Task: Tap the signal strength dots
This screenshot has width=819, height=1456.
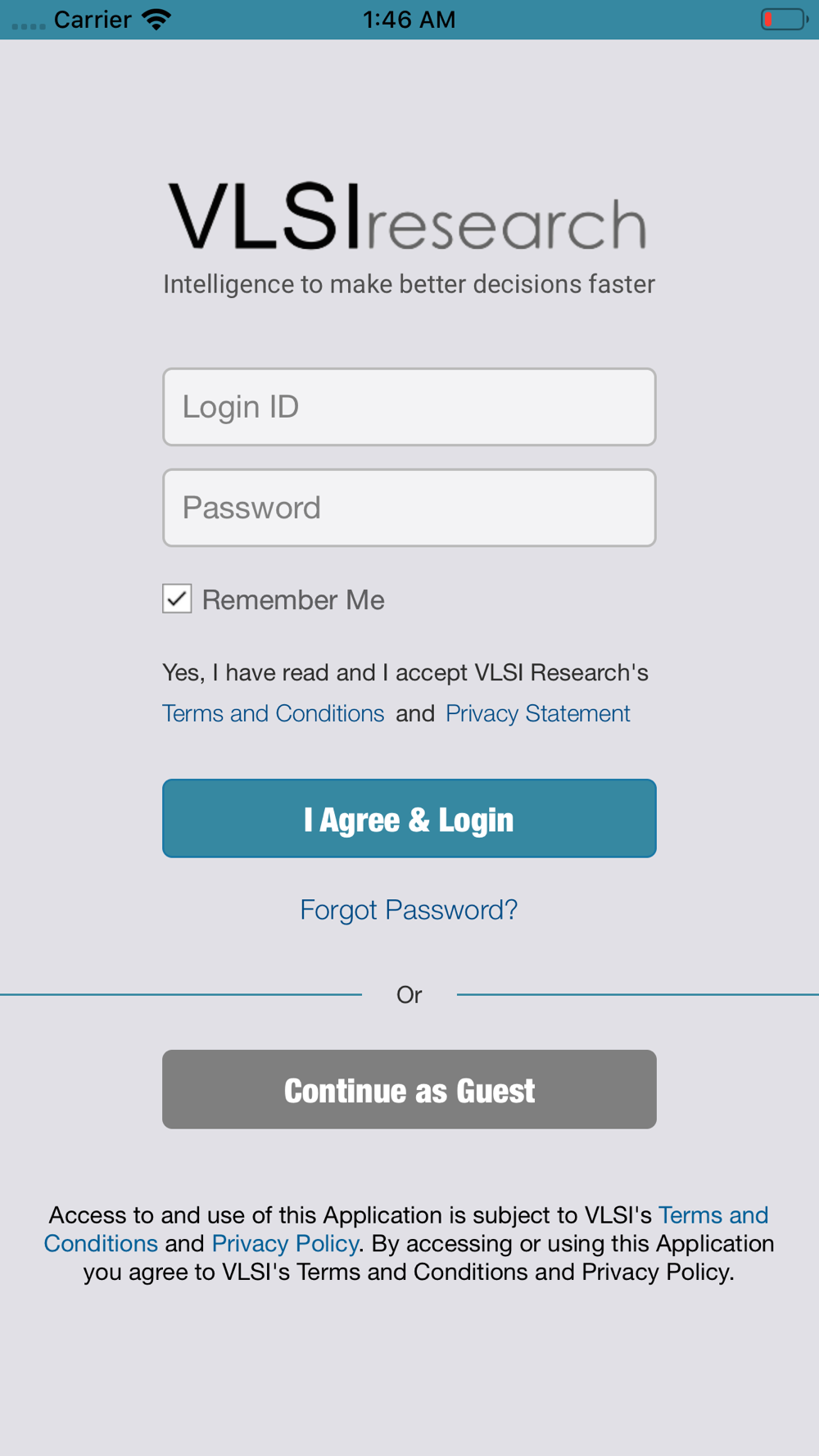Action: tap(28, 26)
